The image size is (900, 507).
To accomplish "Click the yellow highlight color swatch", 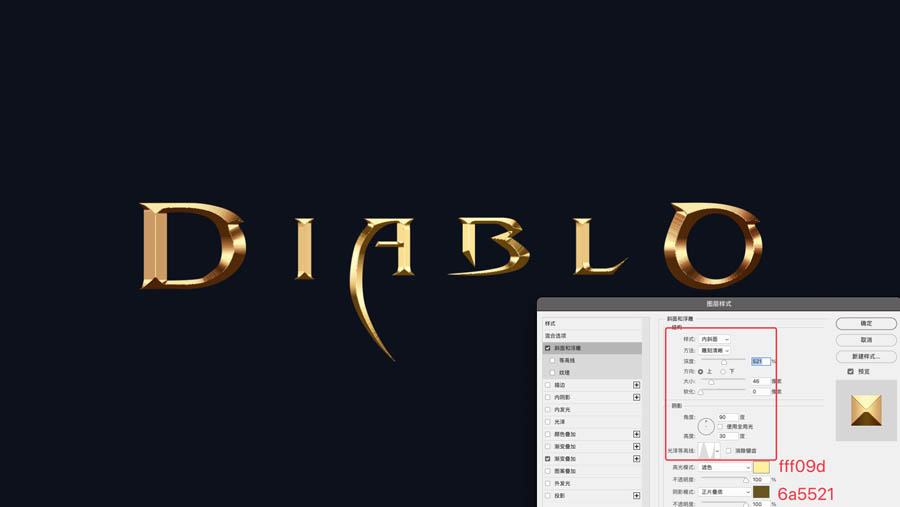I will point(762,467).
